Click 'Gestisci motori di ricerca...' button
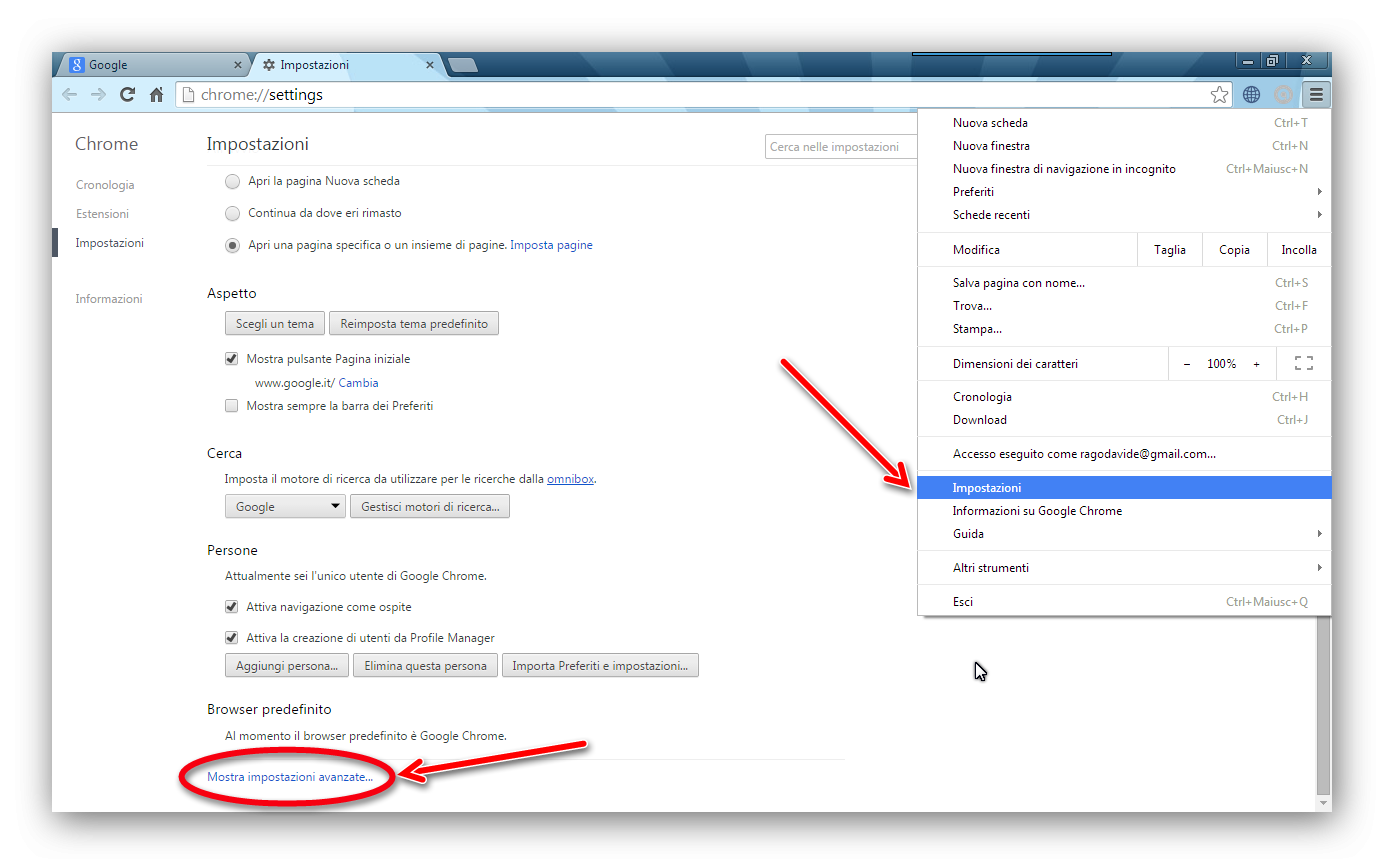1384x864 pixels. pos(430,507)
